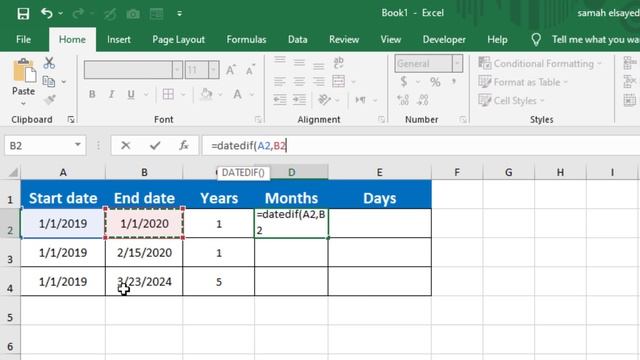640x360 pixels.
Task: Pick the Font Color A
Action: 237,95
